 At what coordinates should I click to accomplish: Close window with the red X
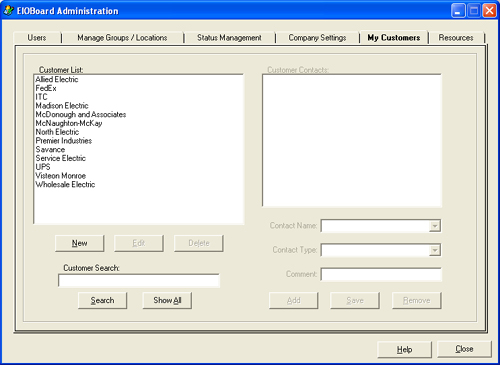[x=490, y=11]
